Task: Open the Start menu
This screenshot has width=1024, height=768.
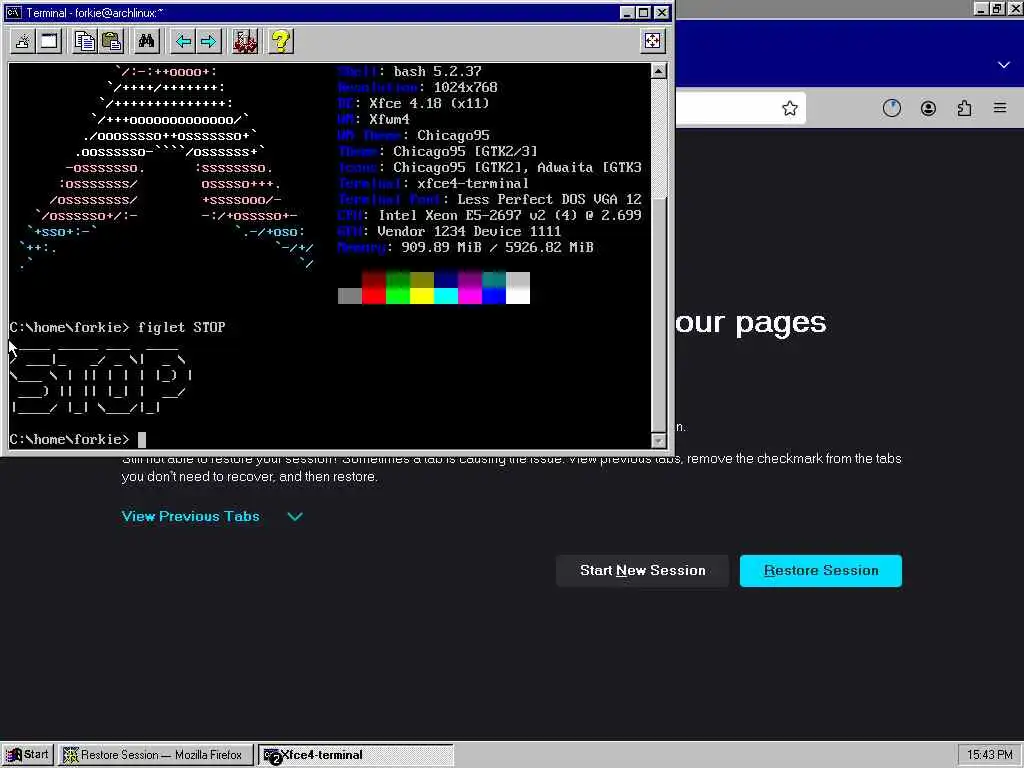Action: click(x=27, y=755)
